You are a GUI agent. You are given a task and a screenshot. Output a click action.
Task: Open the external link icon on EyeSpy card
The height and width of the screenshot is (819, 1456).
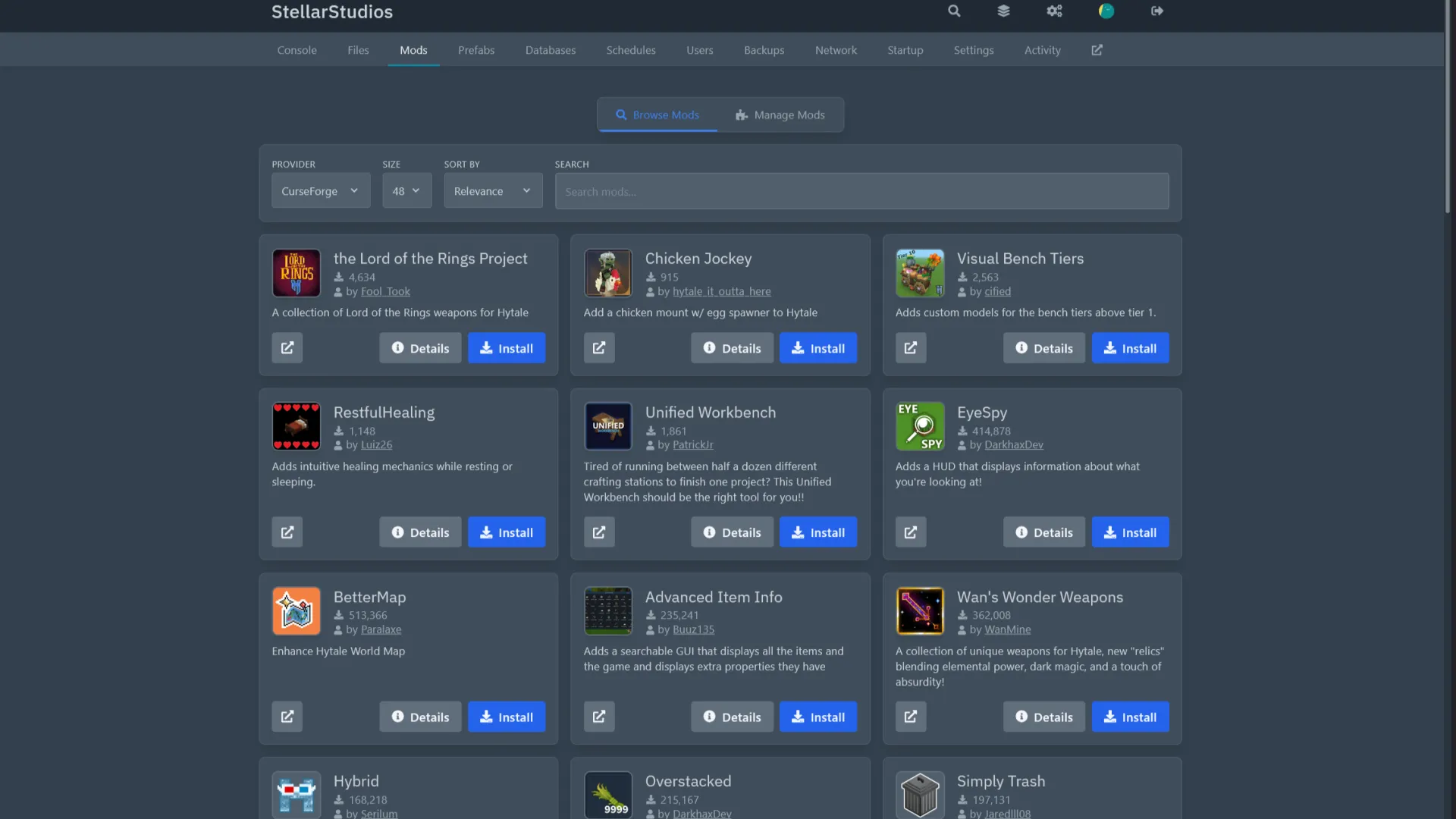point(911,532)
